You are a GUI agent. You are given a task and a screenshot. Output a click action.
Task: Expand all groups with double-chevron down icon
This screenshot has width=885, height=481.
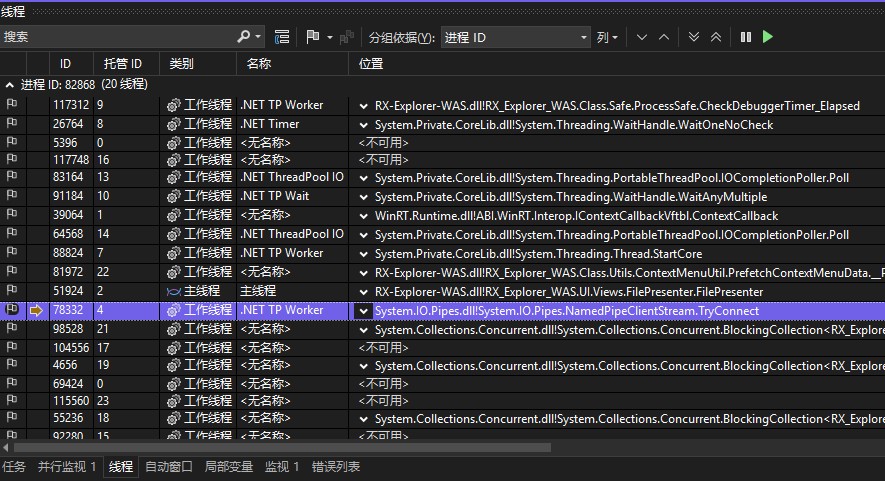pyautogui.click(x=694, y=37)
